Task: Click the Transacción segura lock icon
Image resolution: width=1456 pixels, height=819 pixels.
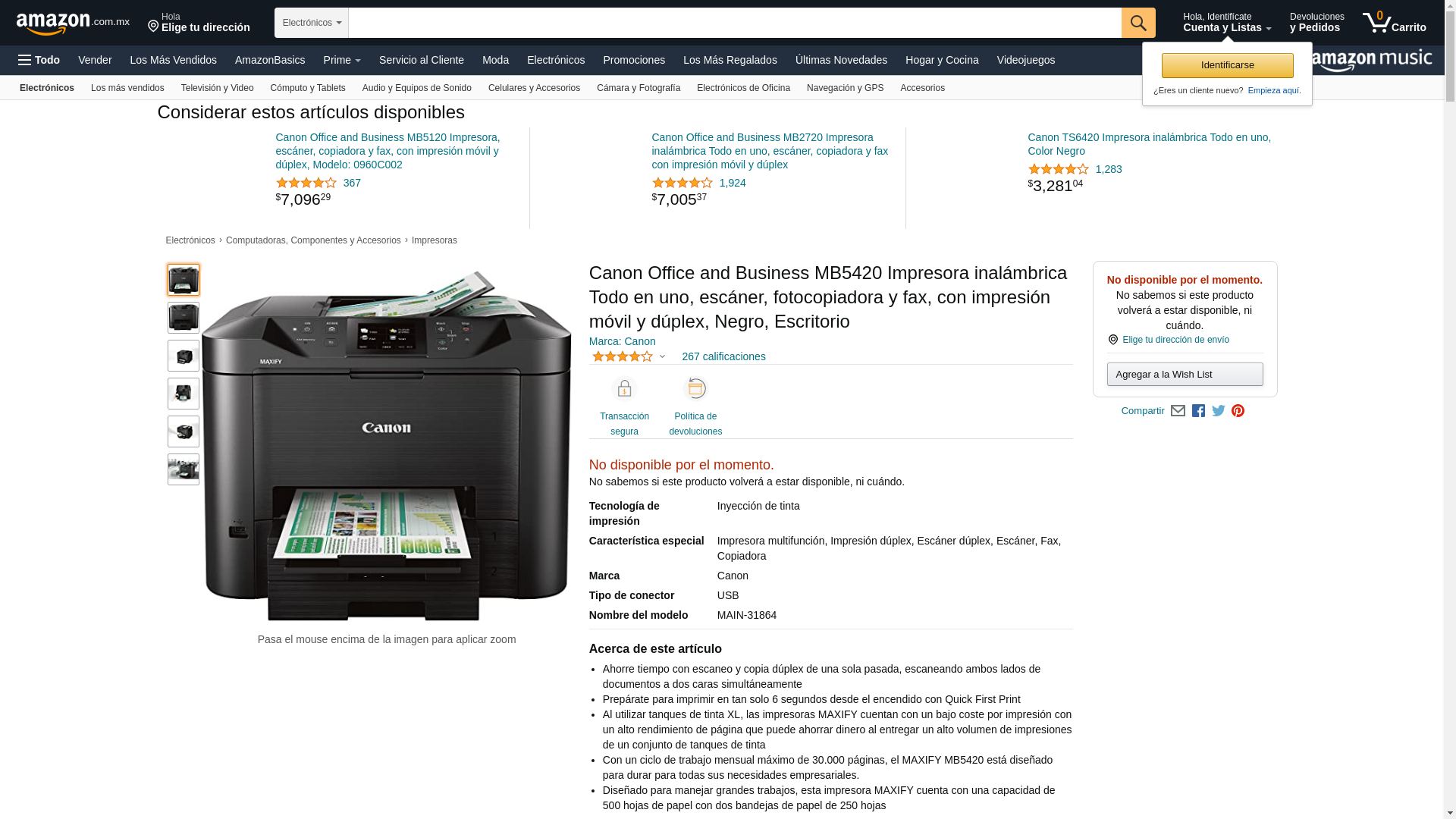Action: point(624,389)
